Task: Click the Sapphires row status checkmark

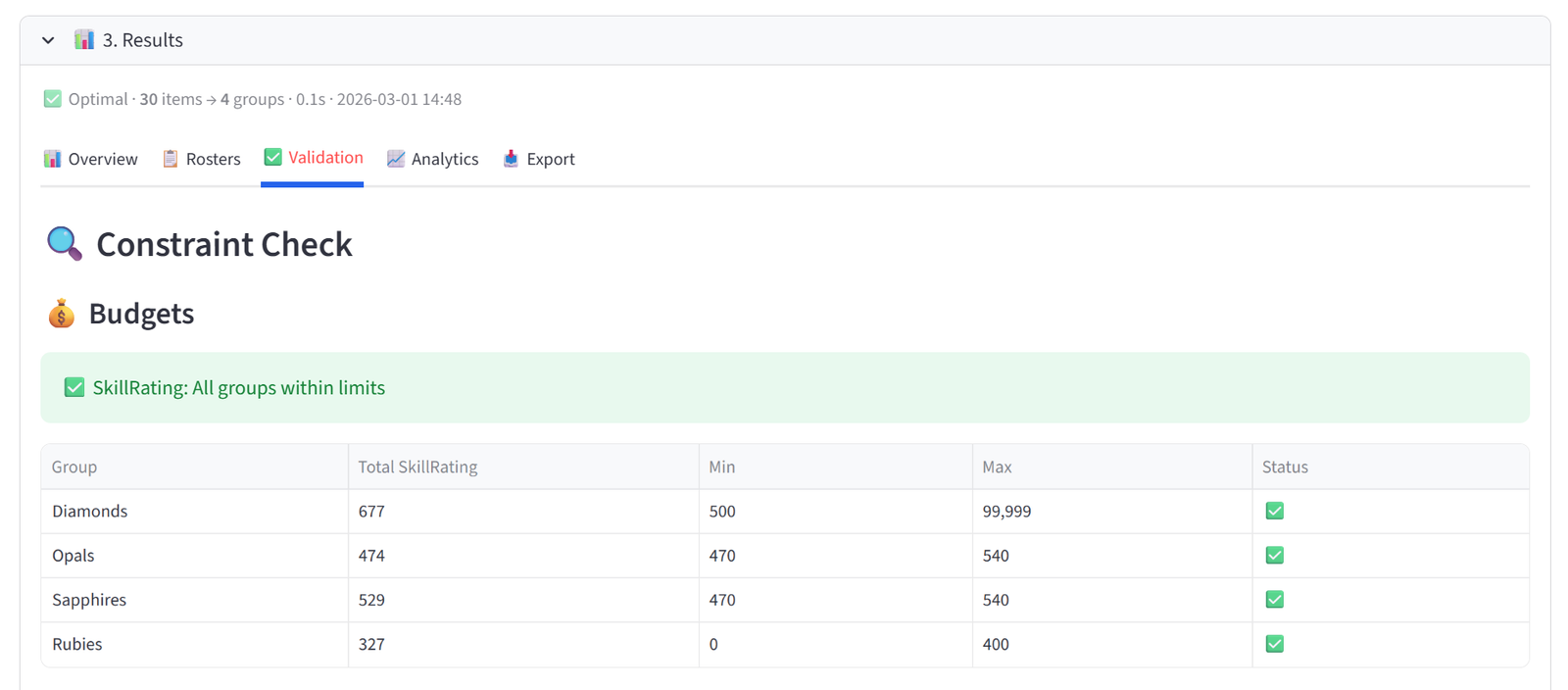Action: pyautogui.click(x=1274, y=599)
